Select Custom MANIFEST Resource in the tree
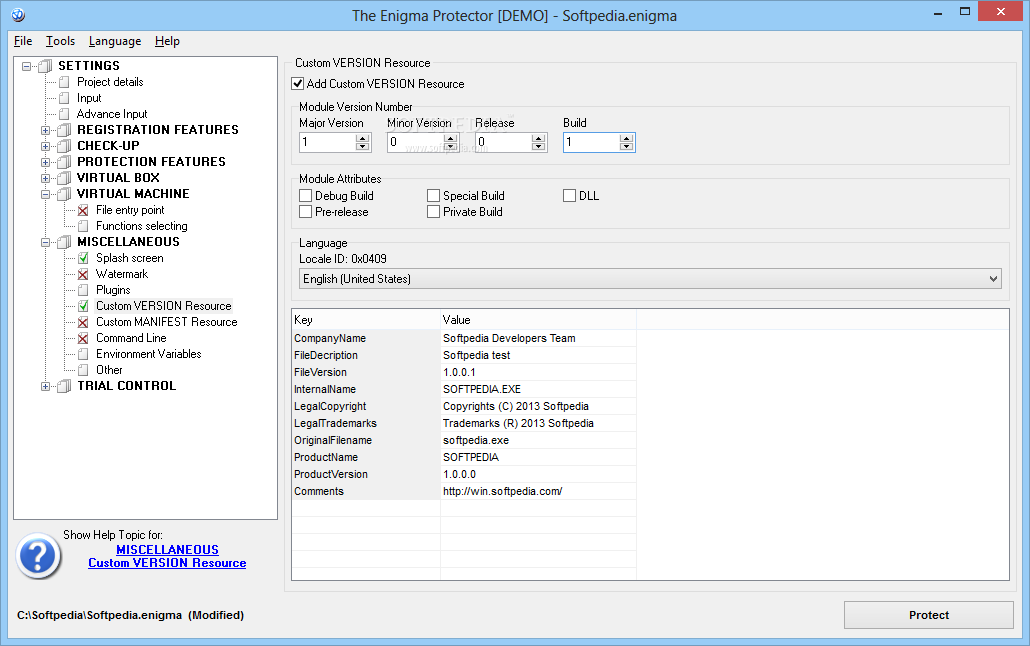The height and width of the screenshot is (646, 1030). [167, 322]
